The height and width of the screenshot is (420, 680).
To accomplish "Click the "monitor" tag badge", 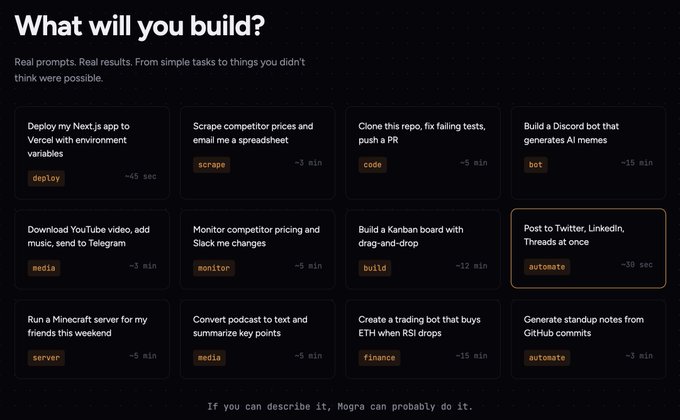I will coord(214,268).
